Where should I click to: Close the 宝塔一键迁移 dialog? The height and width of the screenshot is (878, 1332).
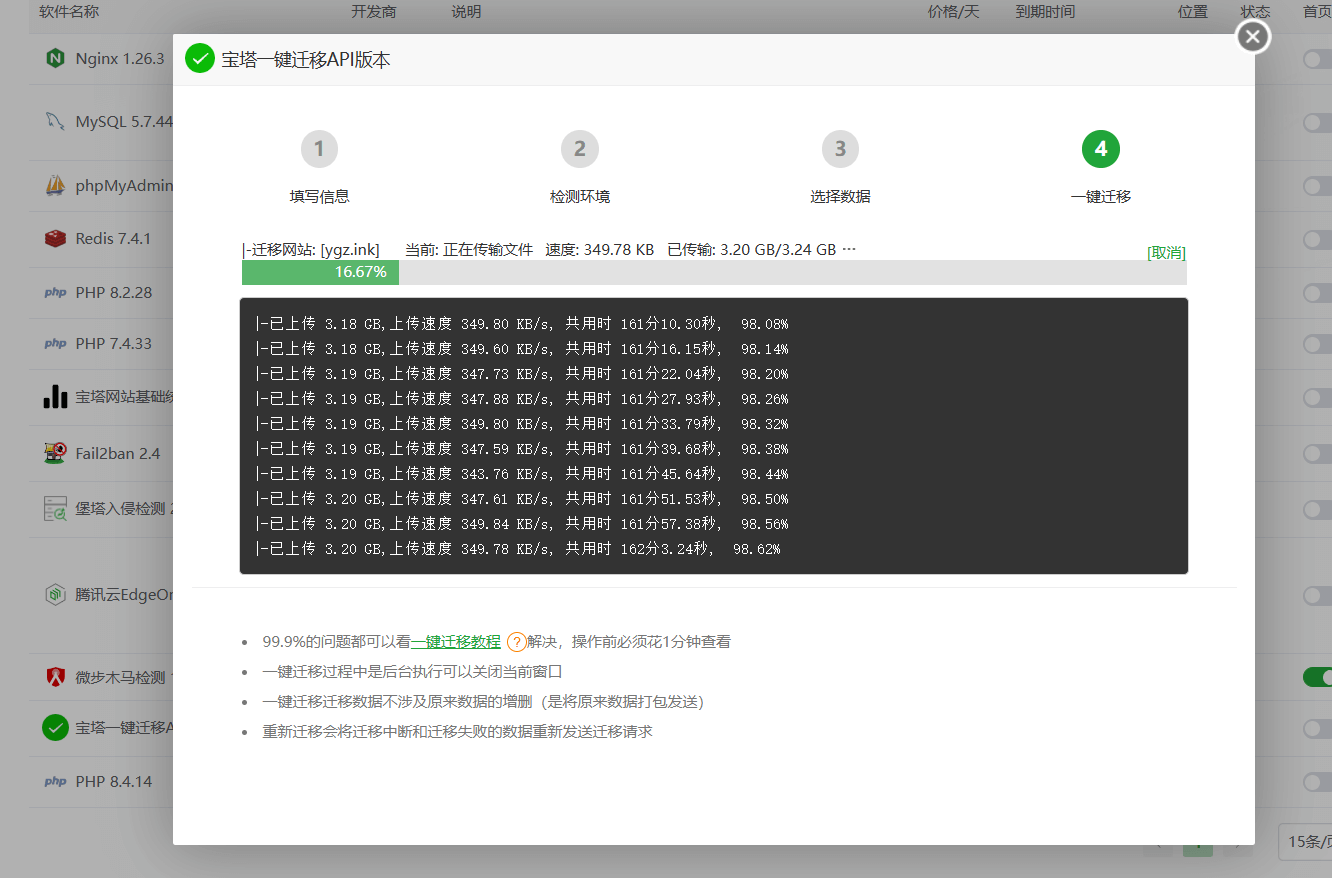1253,37
